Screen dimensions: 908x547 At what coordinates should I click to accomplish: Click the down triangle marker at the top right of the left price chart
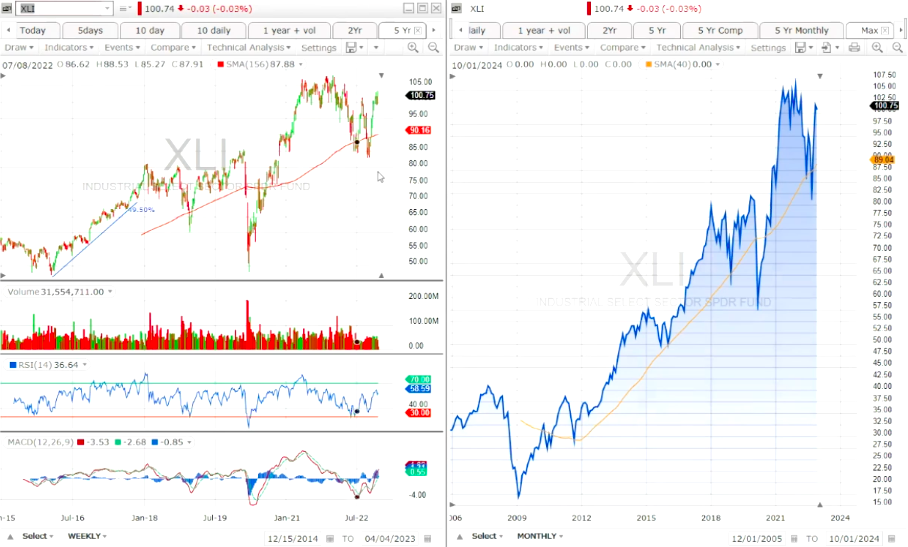pyautogui.click(x=381, y=76)
